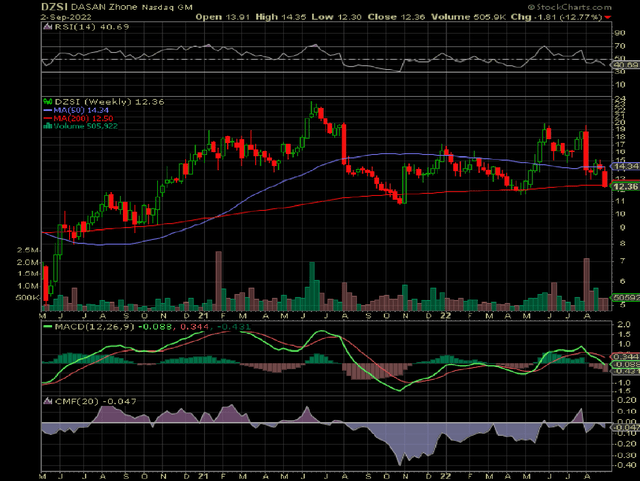Click the 2-Sep-2022 date

tap(66, 17)
